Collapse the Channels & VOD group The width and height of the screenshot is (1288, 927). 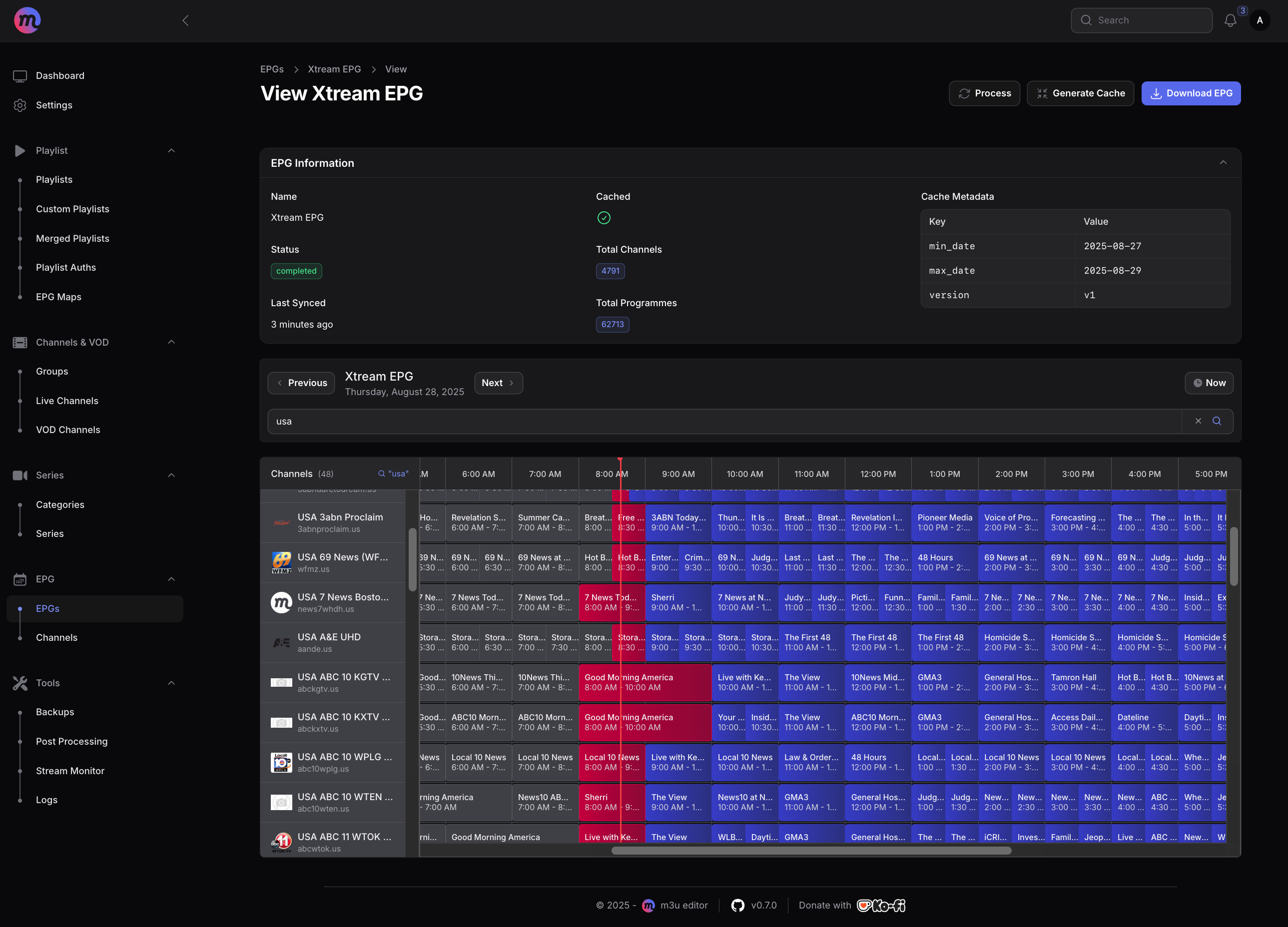coord(171,342)
